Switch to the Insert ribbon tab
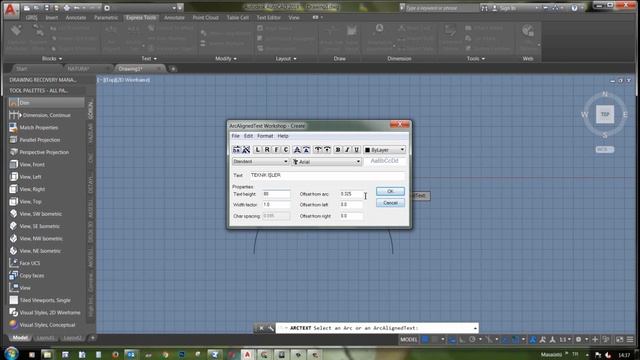The height and width of the screenshot is (360, 640). pos(51,18)
